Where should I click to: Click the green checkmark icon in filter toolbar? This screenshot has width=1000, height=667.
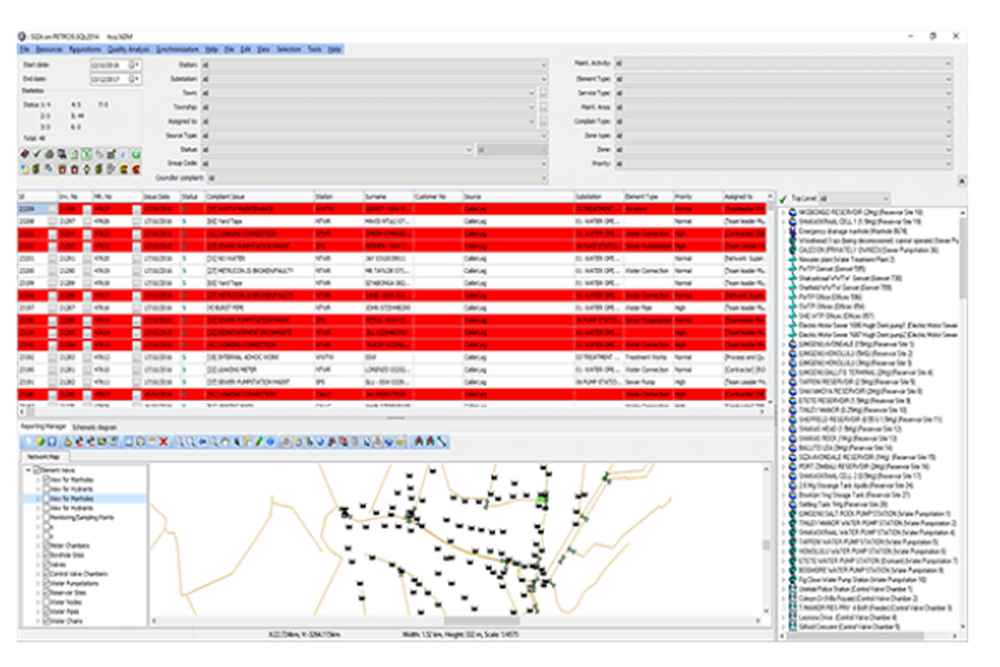tap(36, 154)
